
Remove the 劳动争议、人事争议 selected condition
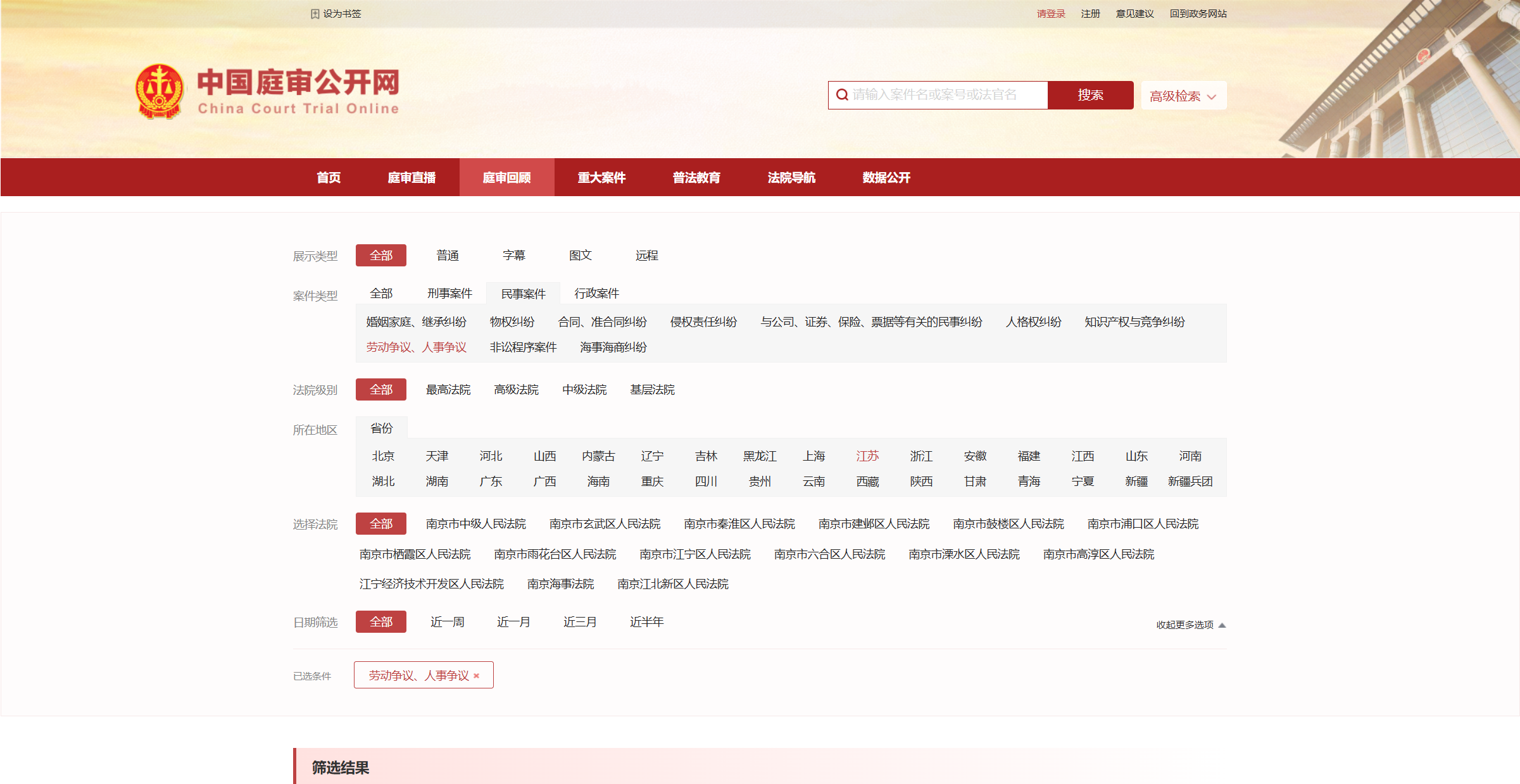pos(477,676)
